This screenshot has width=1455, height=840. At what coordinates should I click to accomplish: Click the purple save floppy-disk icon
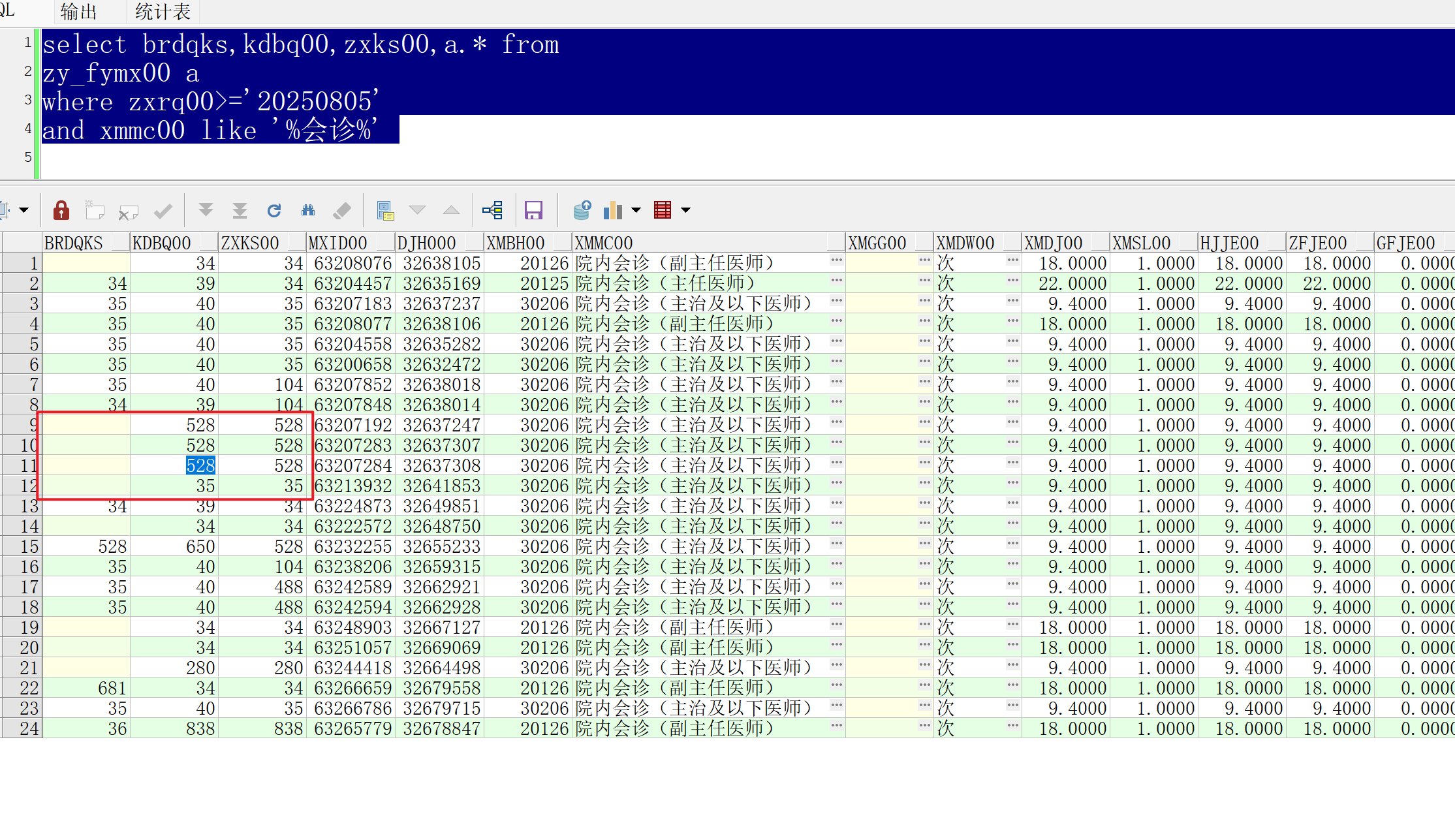pos(533,210)
